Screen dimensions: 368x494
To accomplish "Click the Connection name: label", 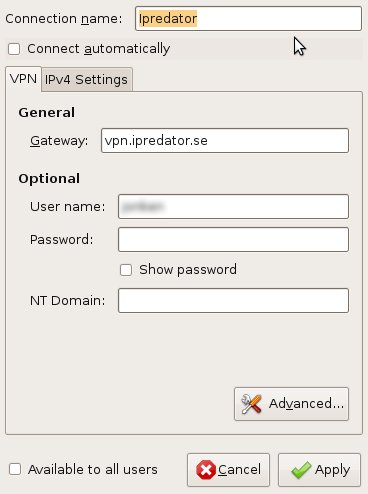I will (x=64, y=19).
